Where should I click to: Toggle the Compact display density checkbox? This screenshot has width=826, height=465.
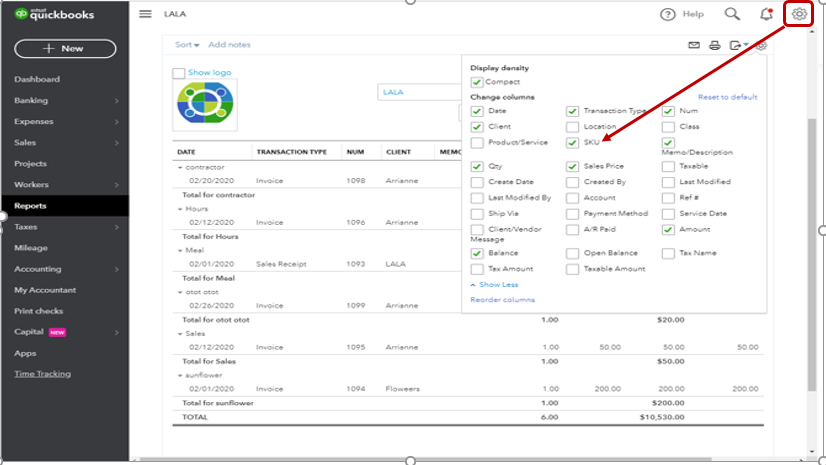(477, 82)
